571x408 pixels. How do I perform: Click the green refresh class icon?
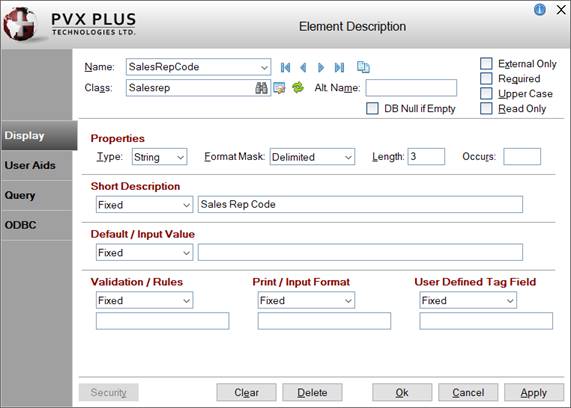click(298, 87)
